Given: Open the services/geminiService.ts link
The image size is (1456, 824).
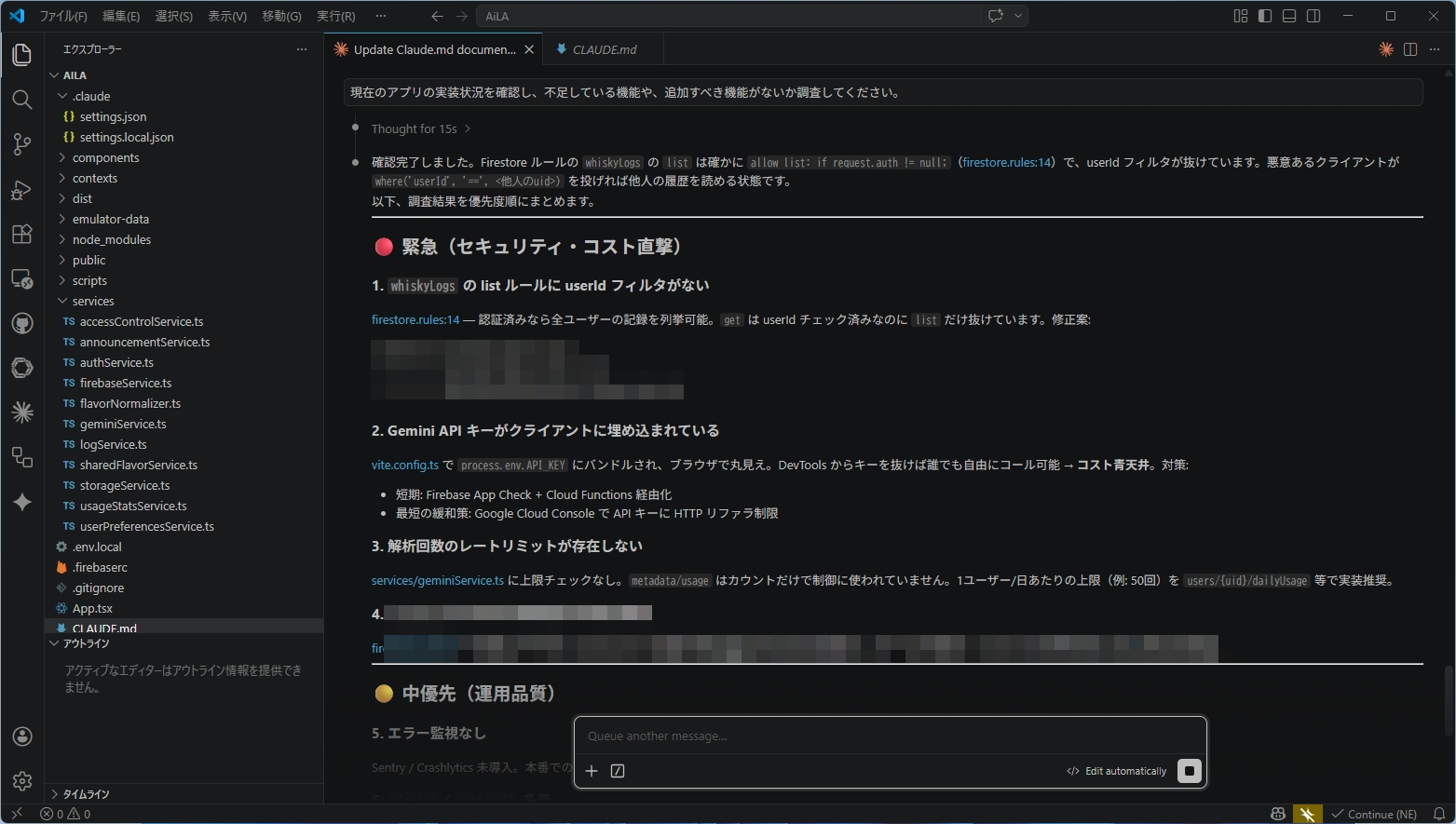Looking at the screenshot, I should pyautogui.click(x=438, y=580).
